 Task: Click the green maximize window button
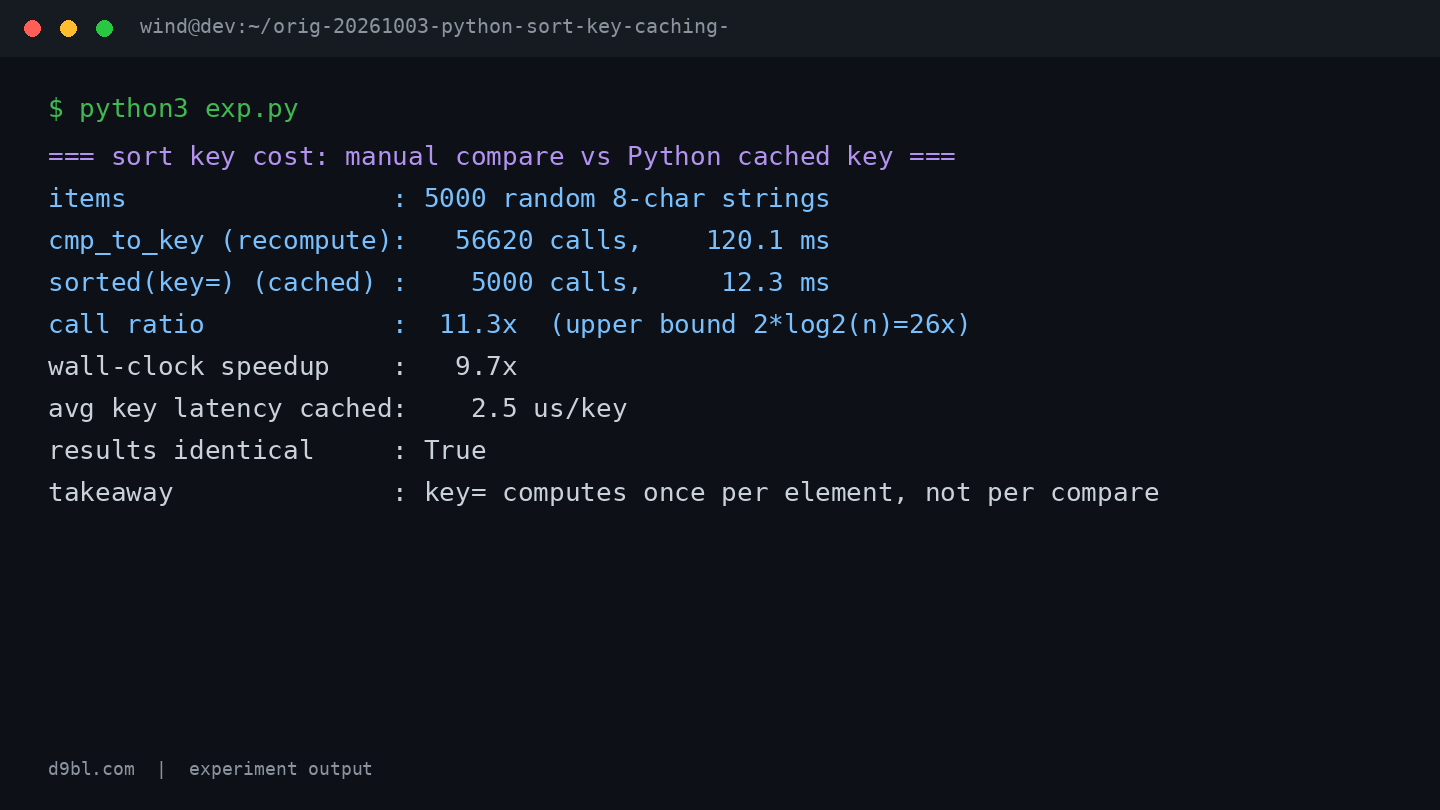click(104, 28)
